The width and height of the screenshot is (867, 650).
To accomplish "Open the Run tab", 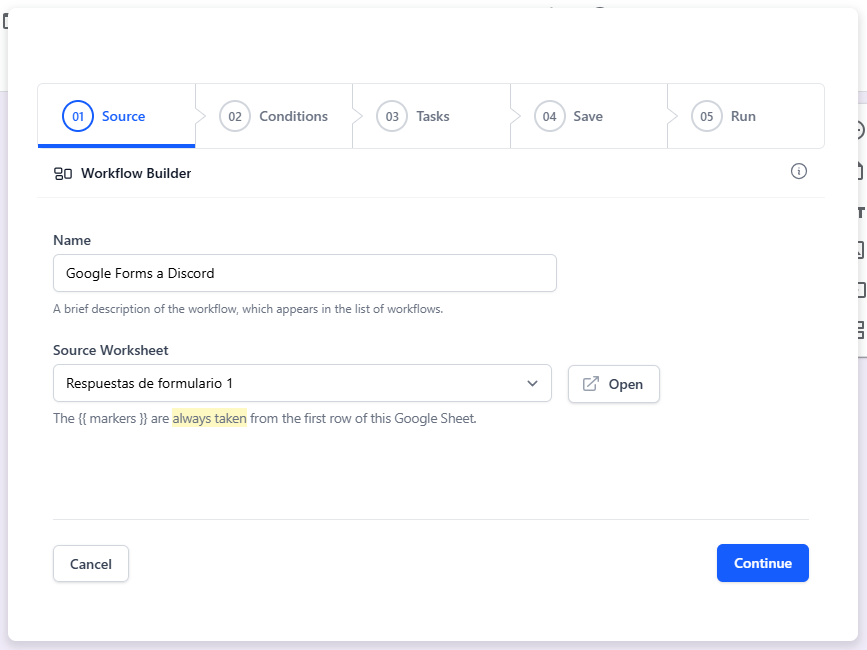I will (x=743, y=116).
